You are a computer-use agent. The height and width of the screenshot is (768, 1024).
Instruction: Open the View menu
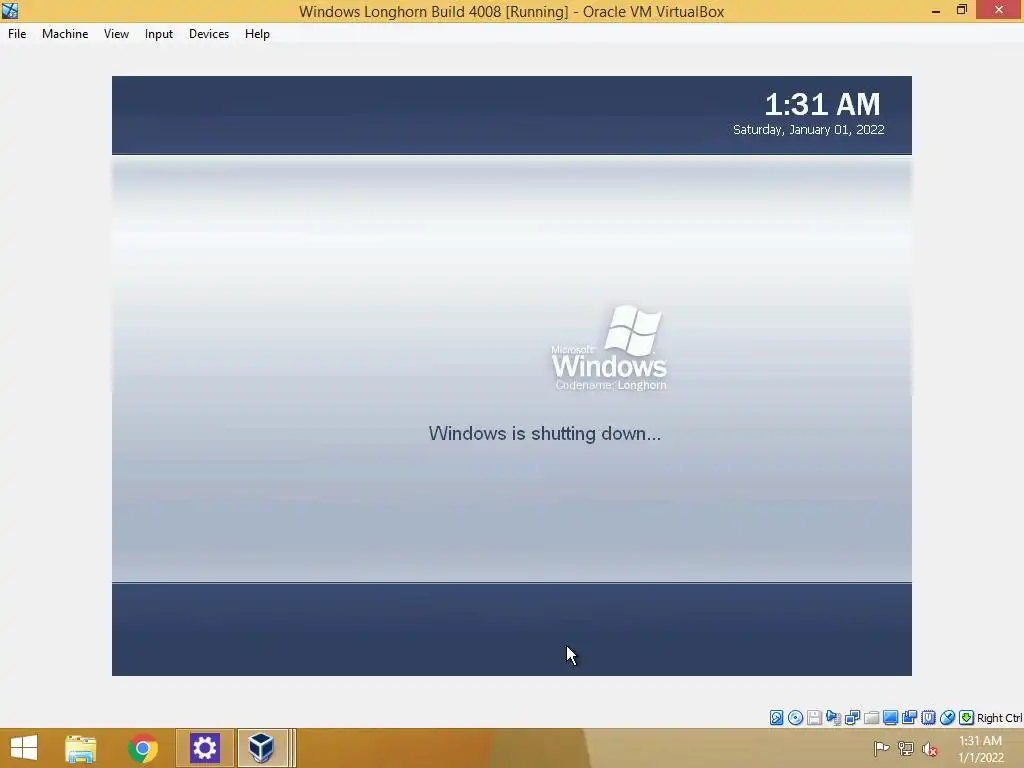(116, 34)
